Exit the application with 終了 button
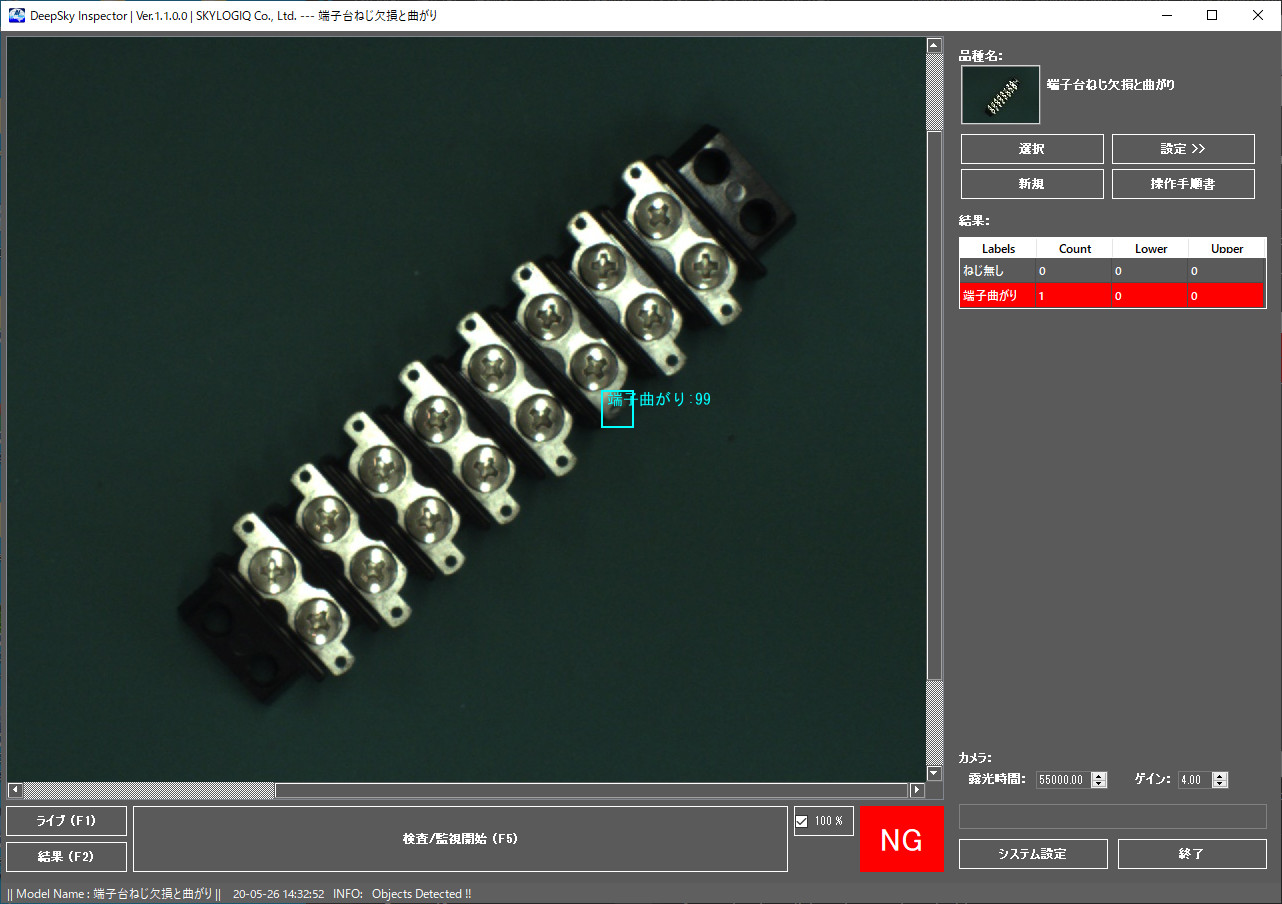Image resolution: width=1282 pixels, height=904 pixels. [x=1192, y=854]
